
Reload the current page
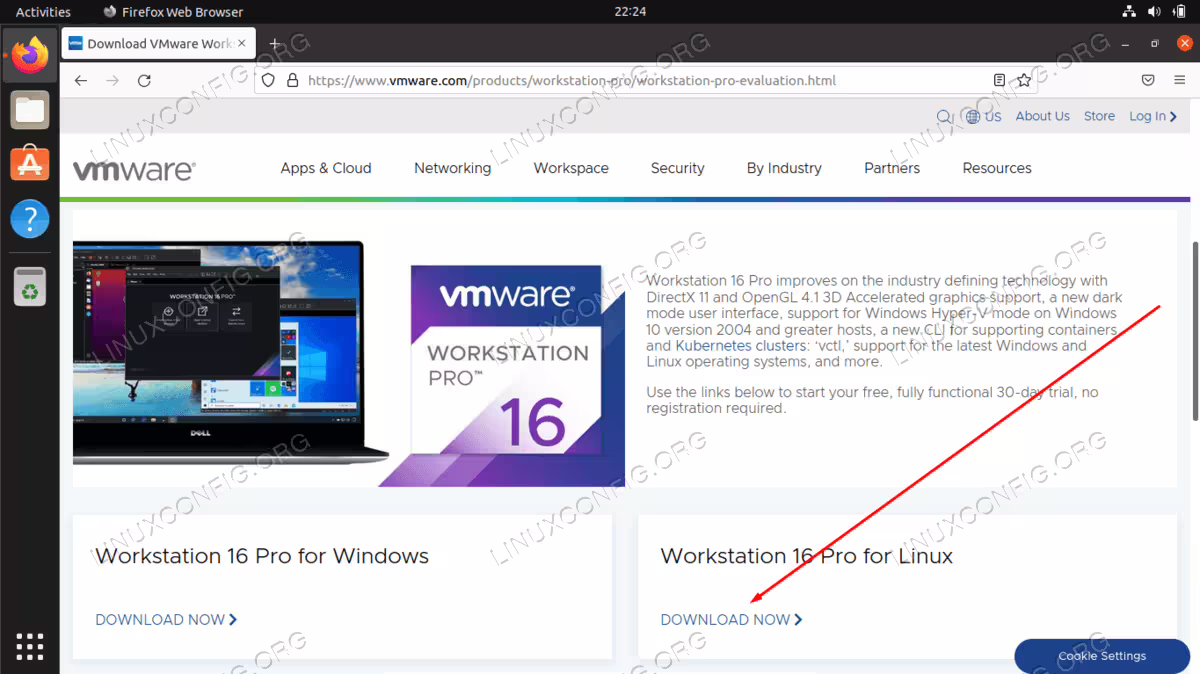tap(144, 81)
